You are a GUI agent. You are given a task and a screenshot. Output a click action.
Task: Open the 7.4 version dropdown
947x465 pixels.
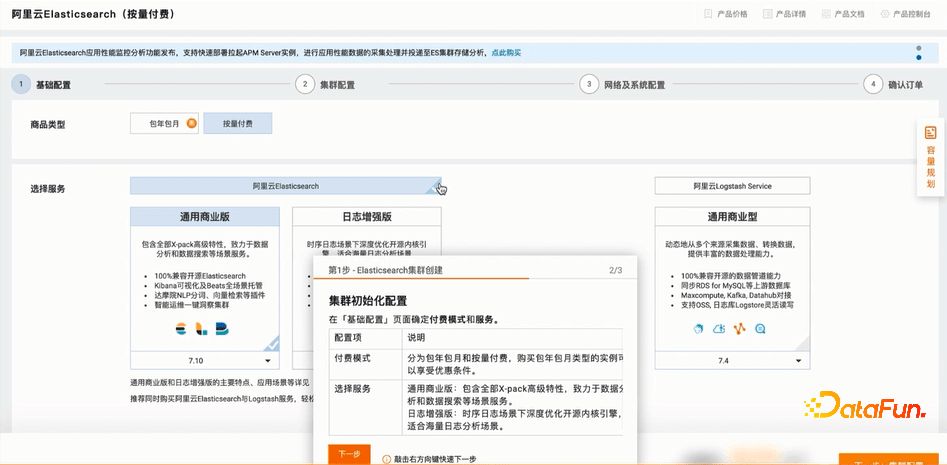(x=733, y=361)
